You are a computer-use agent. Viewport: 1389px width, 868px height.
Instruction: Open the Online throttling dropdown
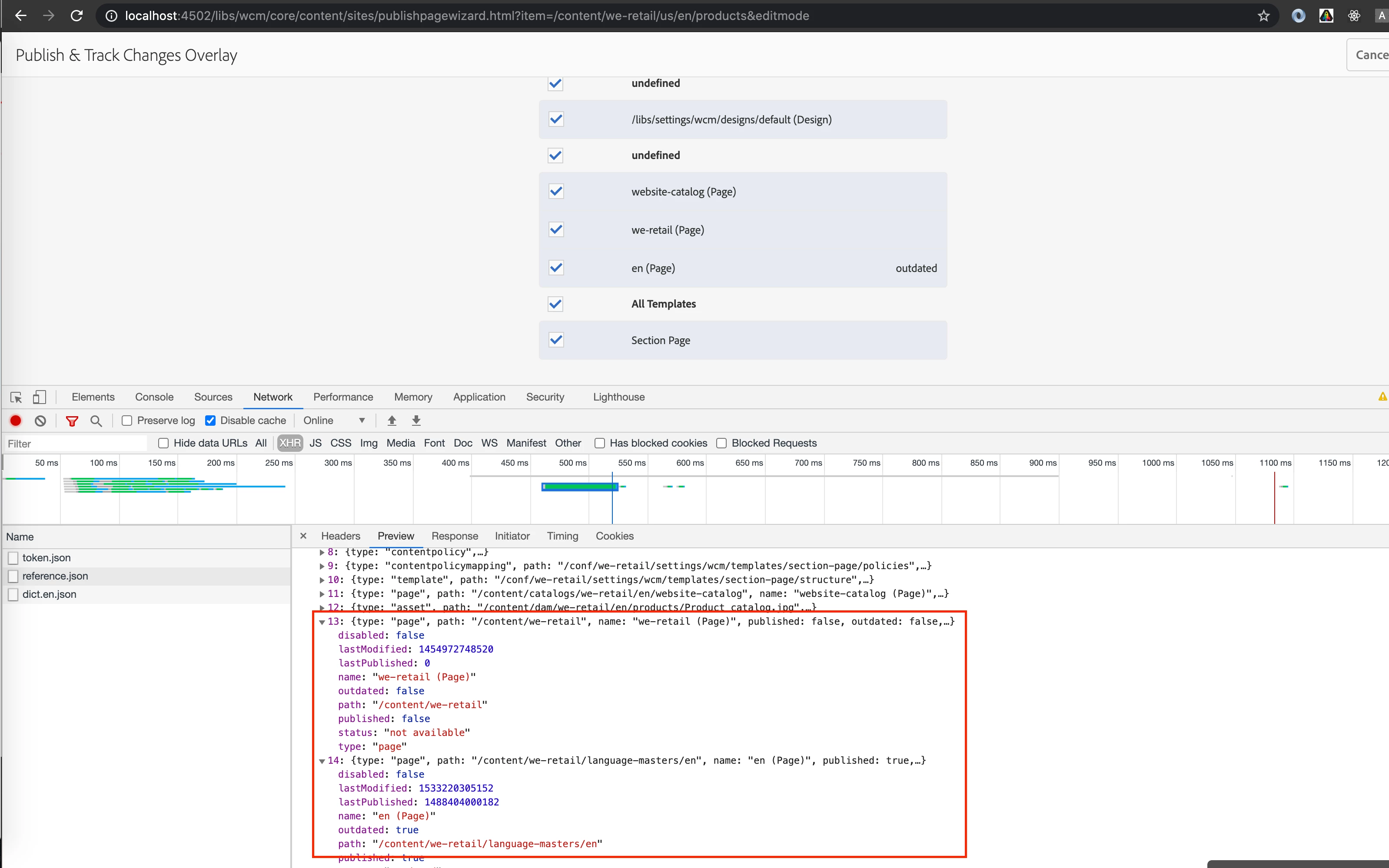pyautogui.click(x=334, y=421)
